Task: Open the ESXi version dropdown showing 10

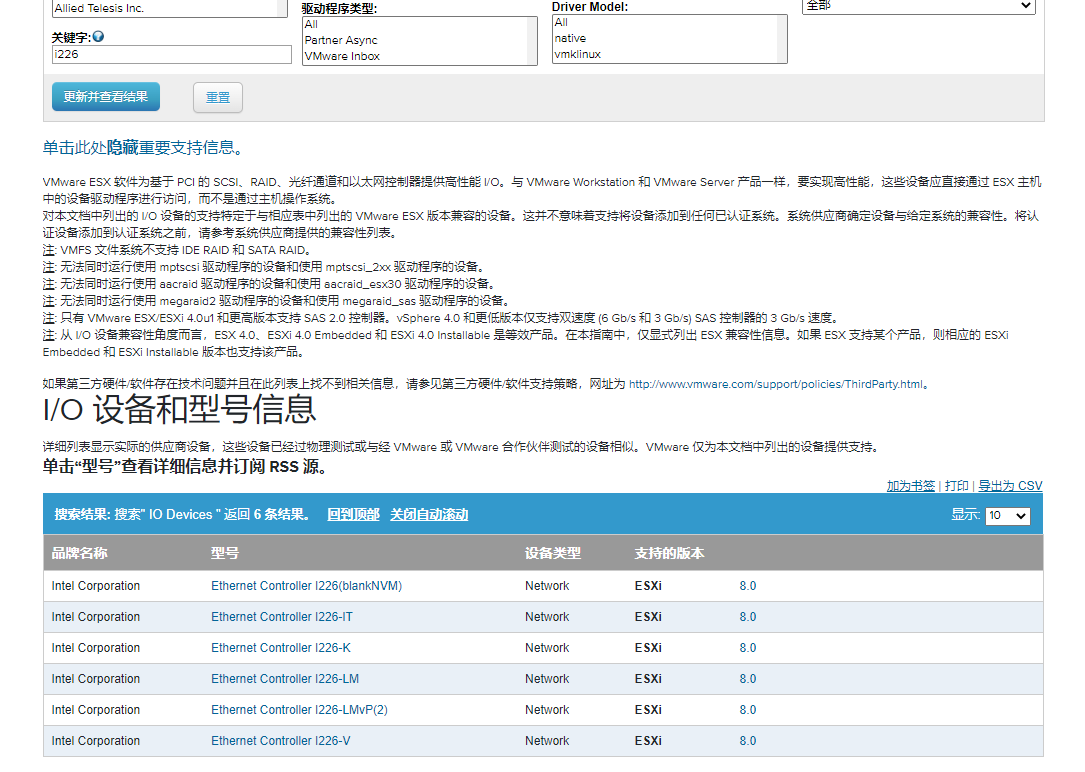Action: 1007,516
